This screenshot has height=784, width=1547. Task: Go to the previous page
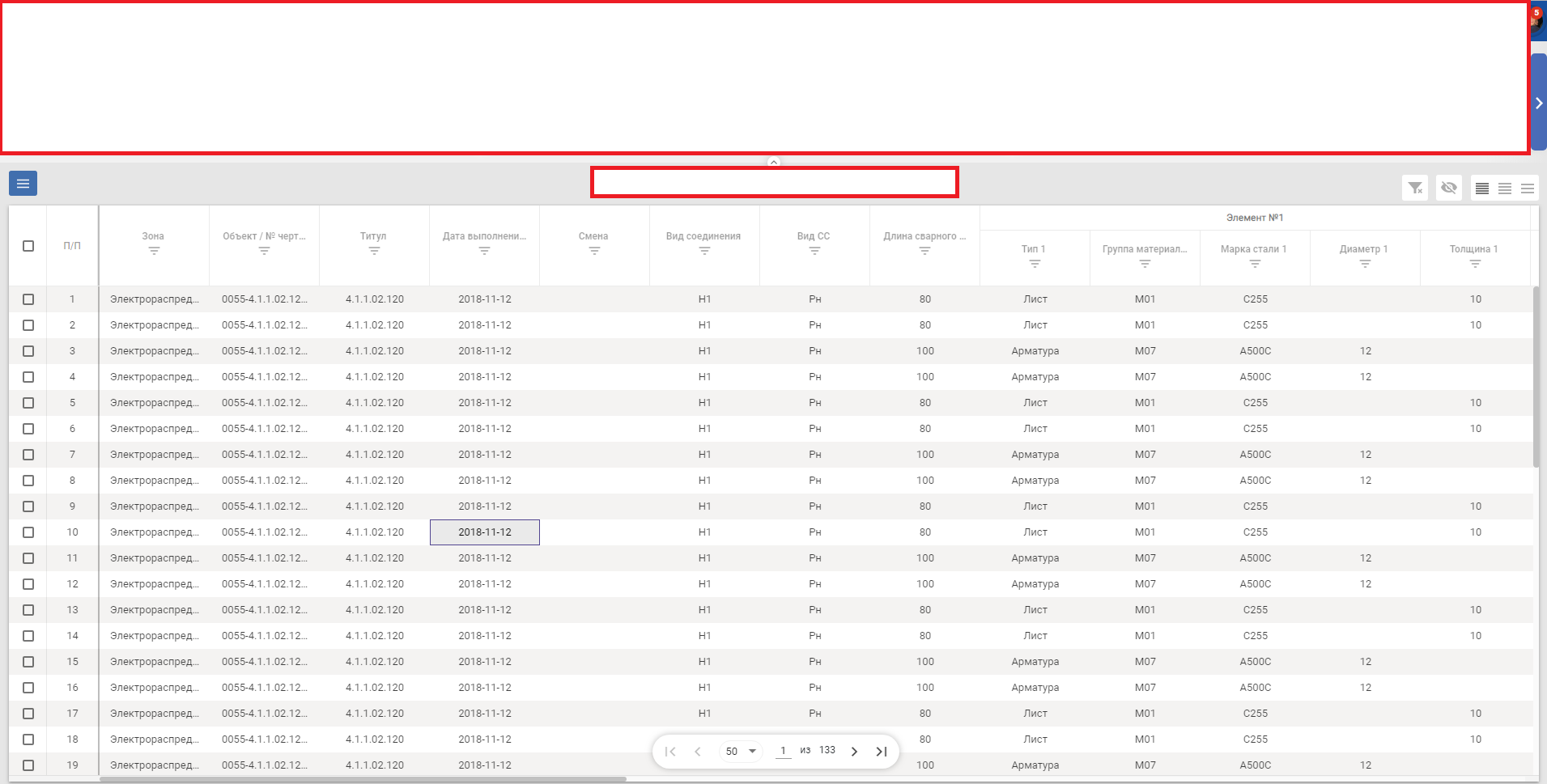tap(698, 752)
